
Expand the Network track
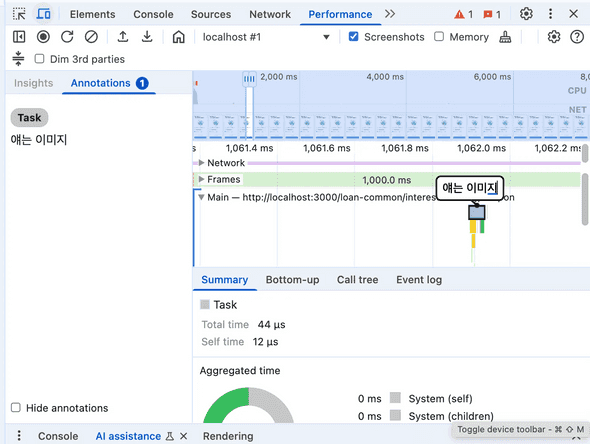201,163
